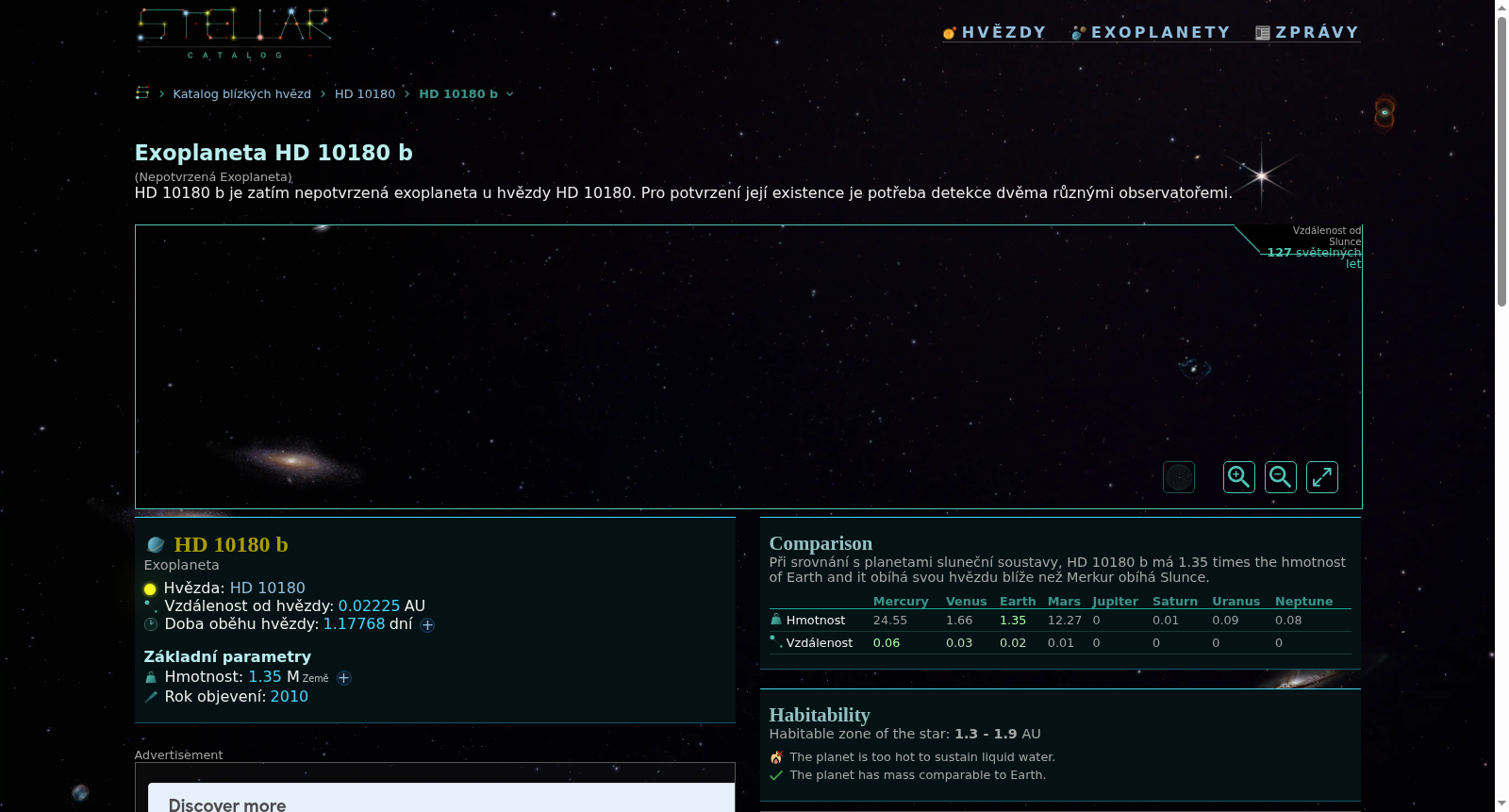This screenshot has height=812, width=1509.
Task: Click the orbital period value 1.17768
Action: tap(354, 623)
